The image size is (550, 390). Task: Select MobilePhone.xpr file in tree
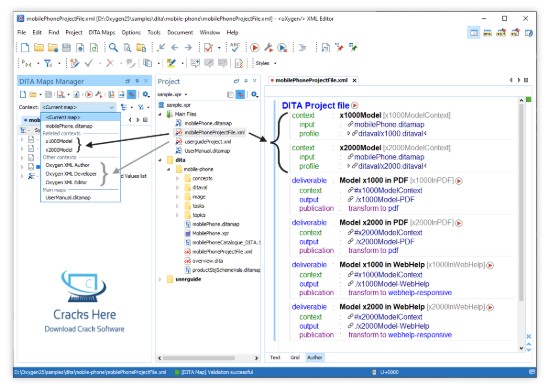pyautogui.click(x=210, y=233)
